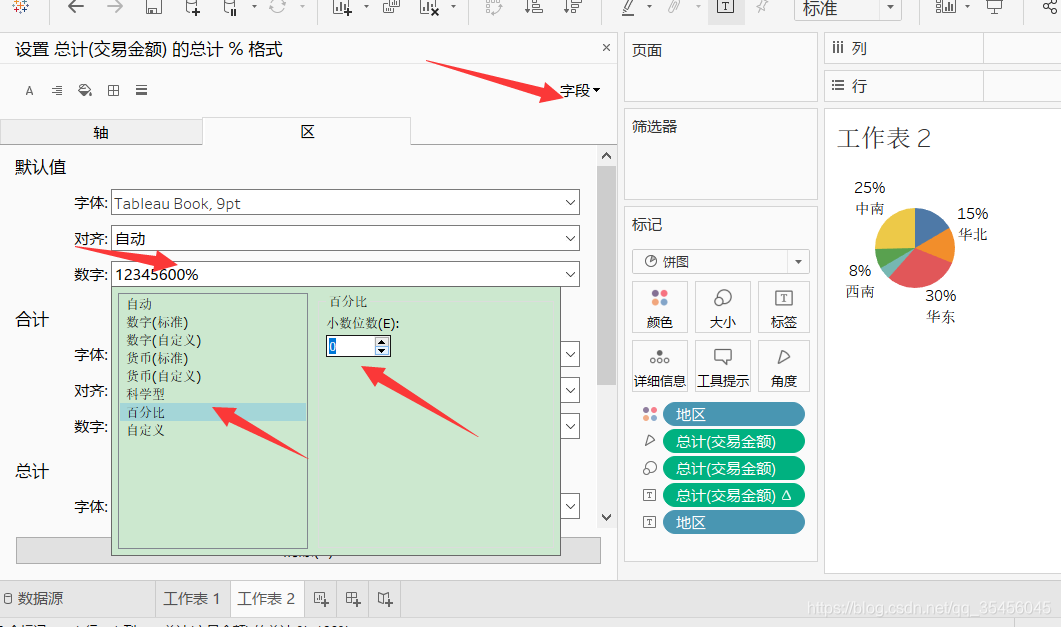Select 货币(标准) in number format list

(x=212, y=358)
